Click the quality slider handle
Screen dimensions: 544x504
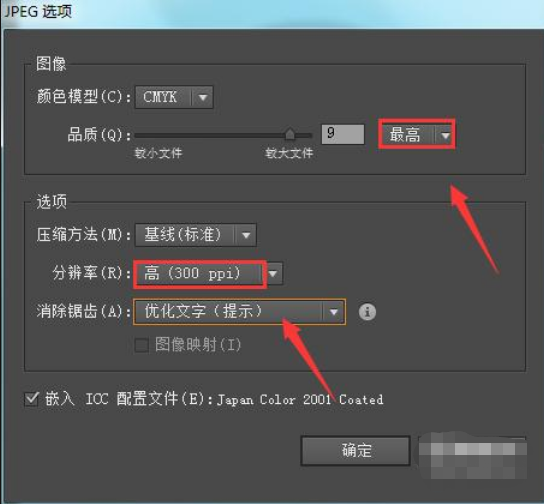(290, 134)
